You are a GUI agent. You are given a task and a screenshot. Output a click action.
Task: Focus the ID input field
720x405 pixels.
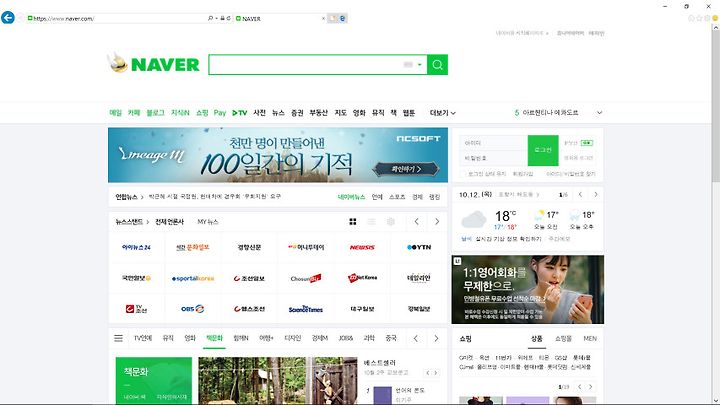[494, 143]
